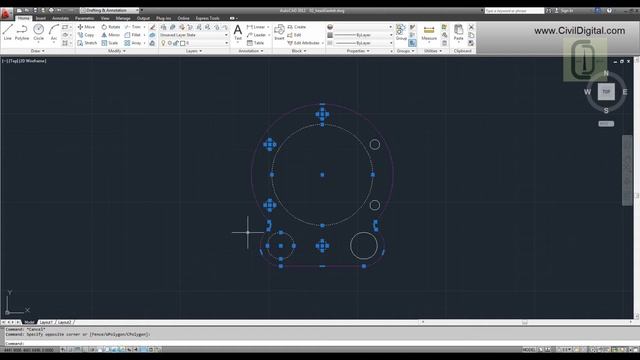This screenshot has width=640, height=360.
Task: Open the Drafting & Annotation workspace dropdown
Action: coord(109,10)
